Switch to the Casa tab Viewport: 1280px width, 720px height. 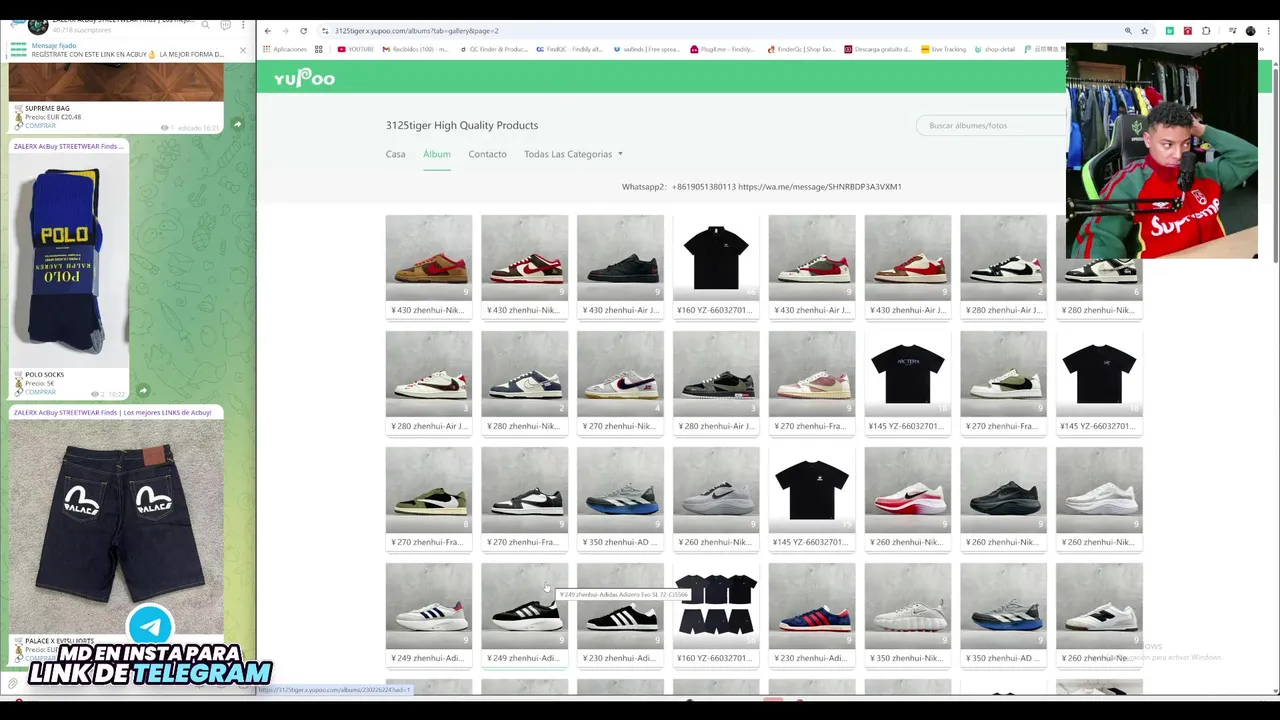pyautogui.click(x=396, y=154)
